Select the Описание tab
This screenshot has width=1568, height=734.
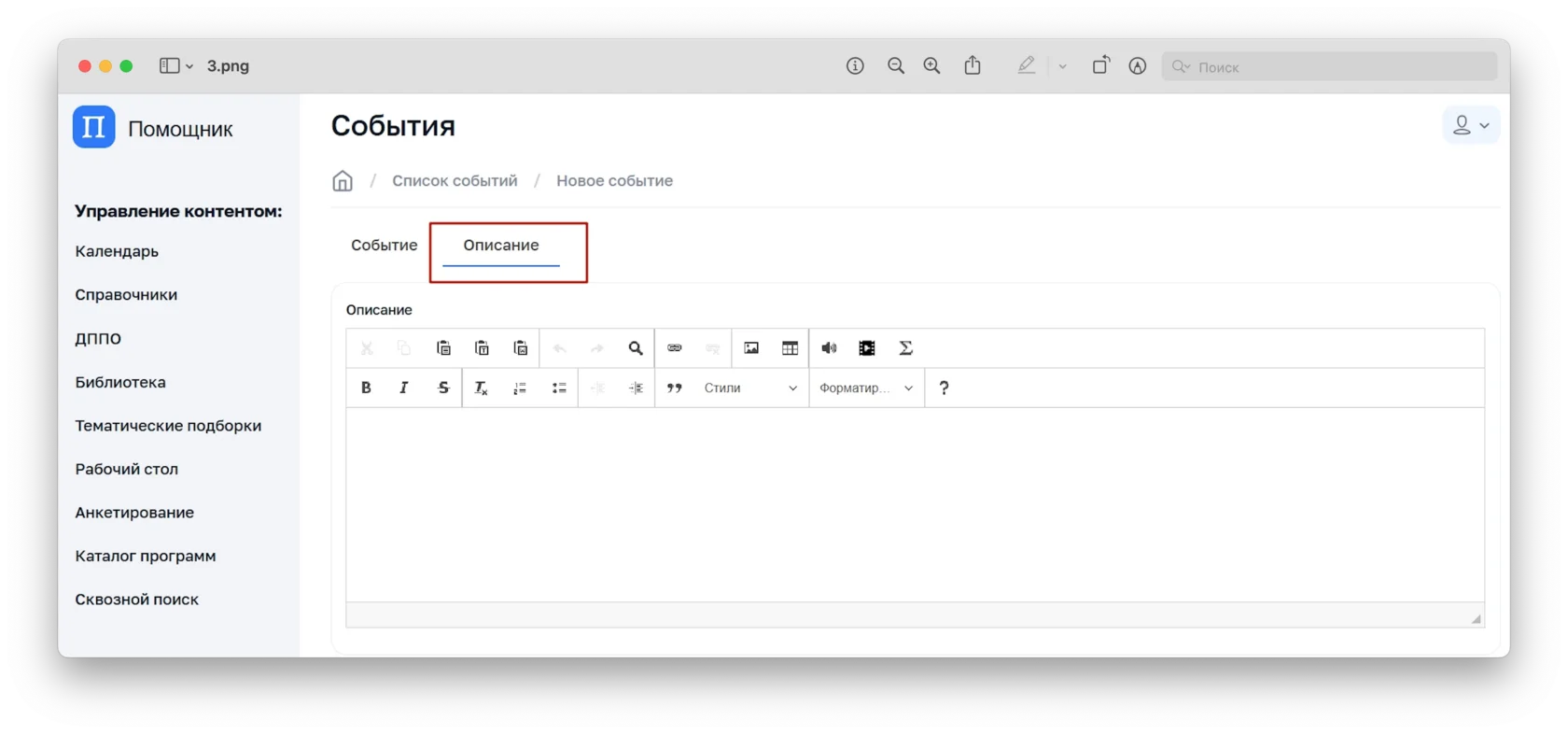point(501,246)
